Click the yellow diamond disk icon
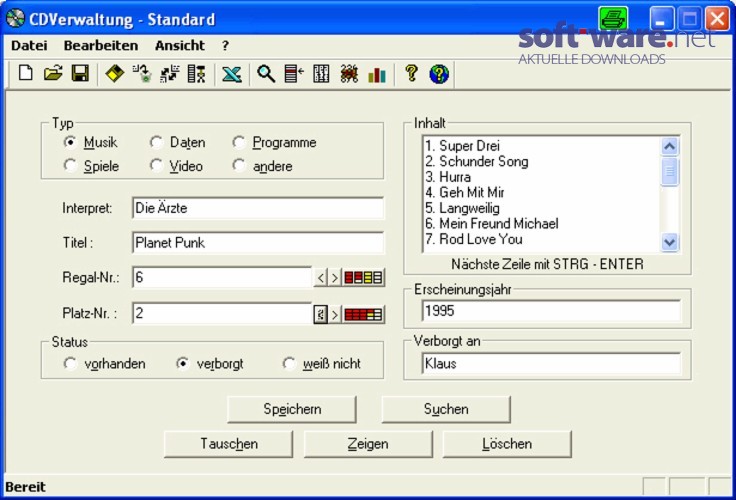 pyautogui.click(x=115, y=74)
